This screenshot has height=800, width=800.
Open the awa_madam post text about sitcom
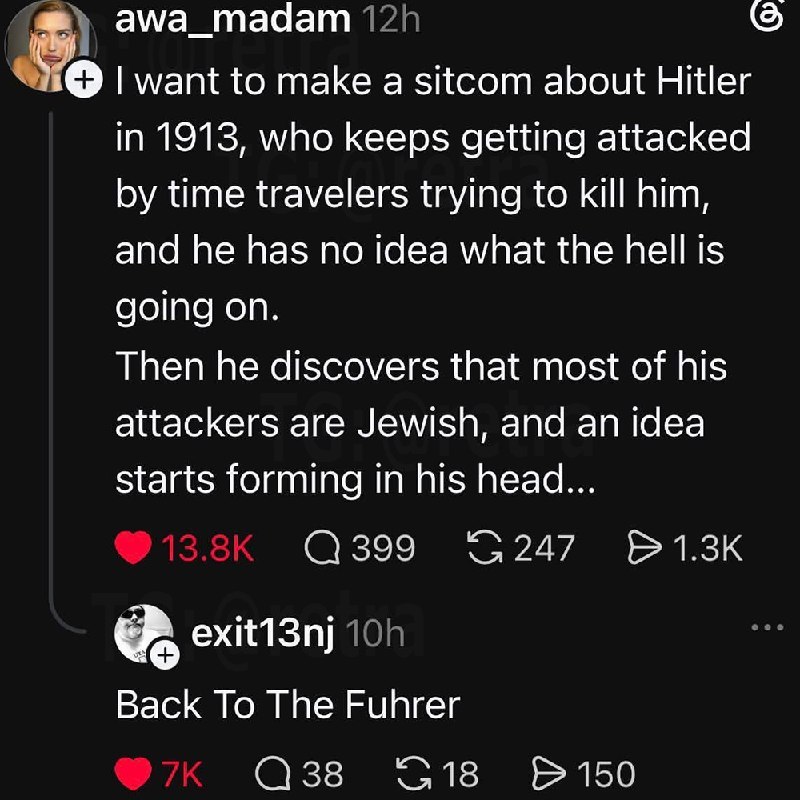click(x=433, y=280)
